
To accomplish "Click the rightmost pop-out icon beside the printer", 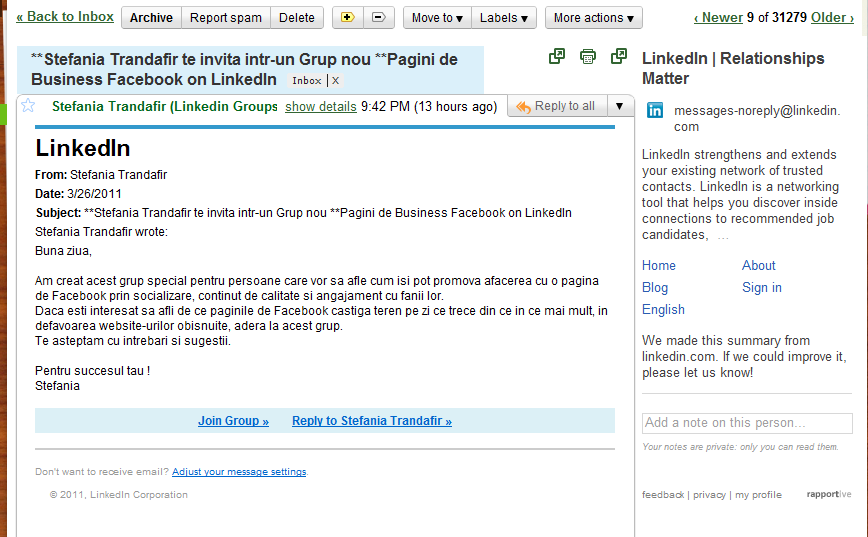I will point(619,56).
